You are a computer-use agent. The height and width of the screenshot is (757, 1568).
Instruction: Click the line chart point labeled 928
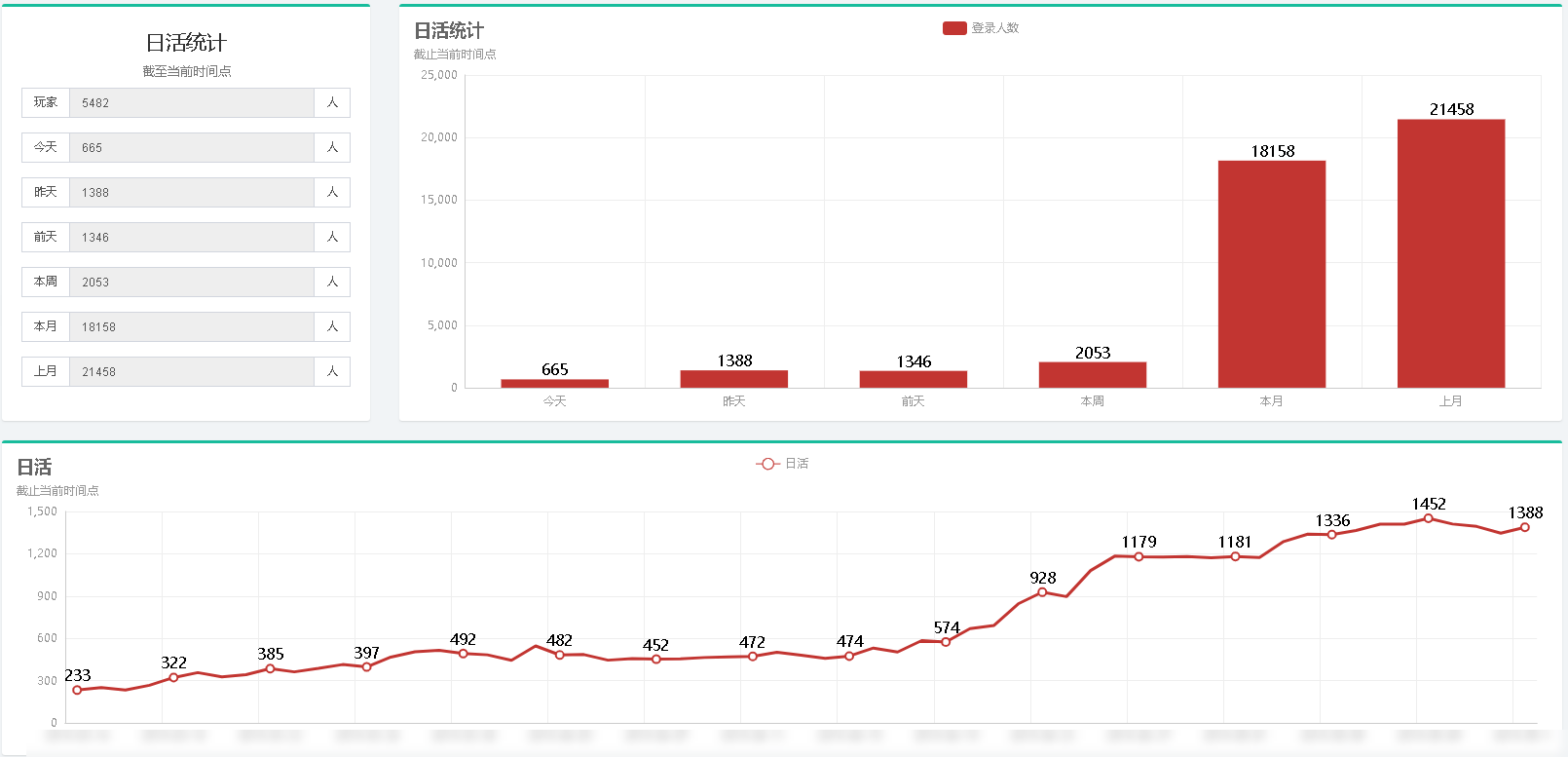coord(1042,592)
